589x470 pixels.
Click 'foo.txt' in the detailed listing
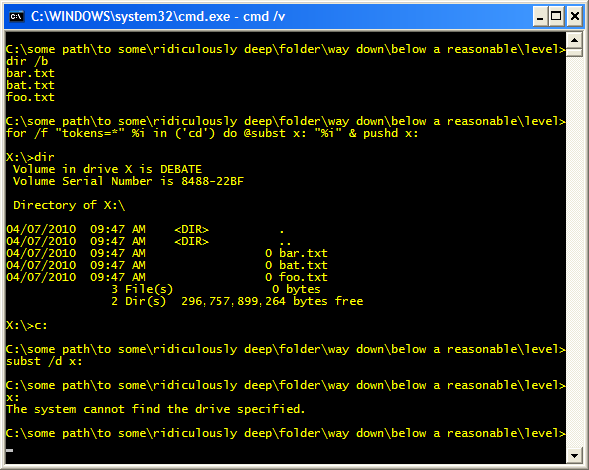(x=303, y=277)
